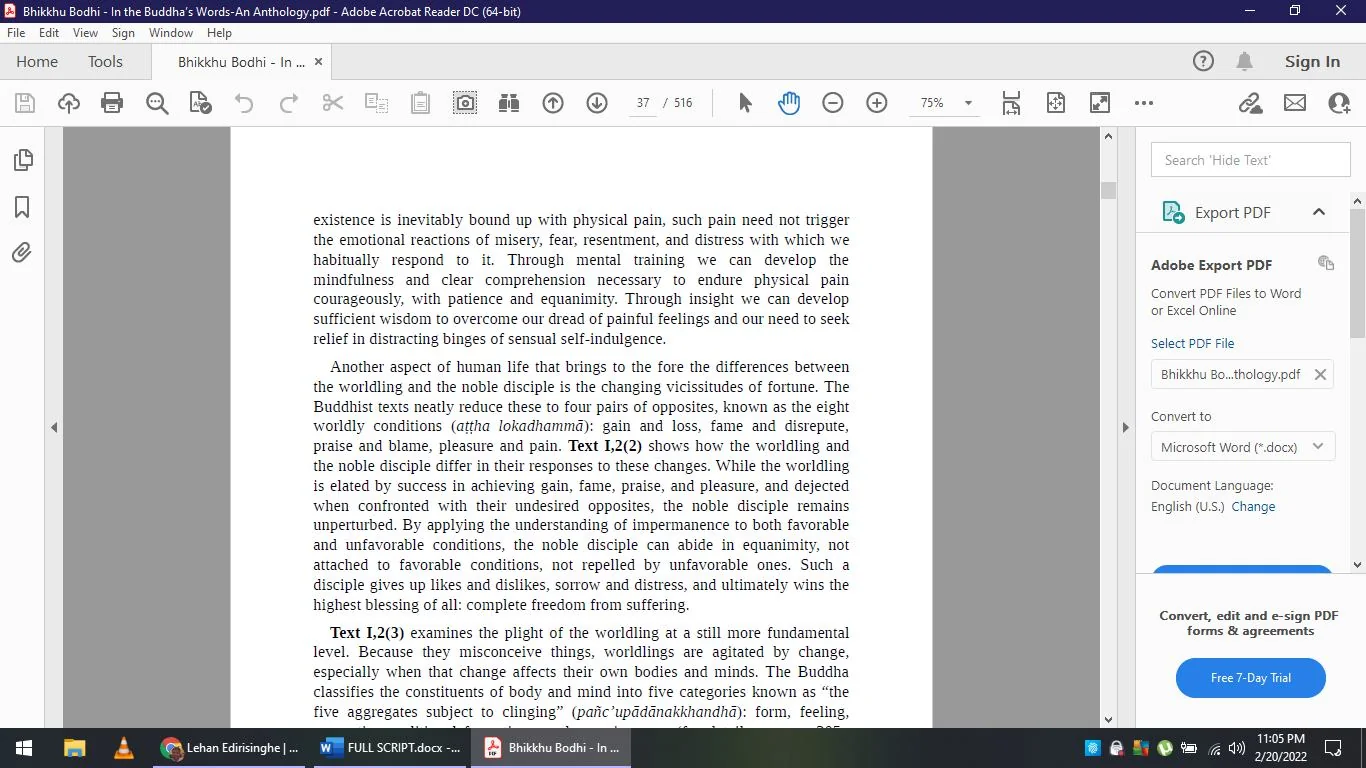Collapse the left navigation pane arrow
Viewport: 1366px width, 768px height.
(x=54, y=427)
